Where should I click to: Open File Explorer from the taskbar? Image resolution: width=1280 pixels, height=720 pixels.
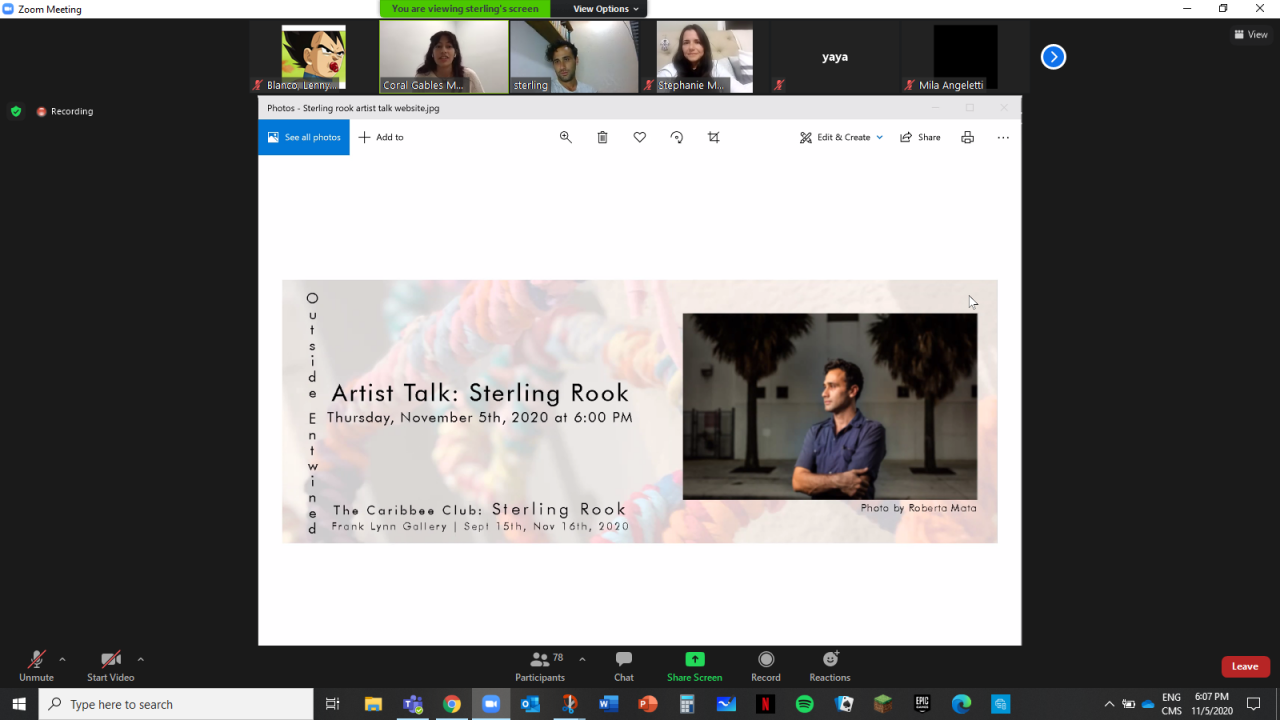pyautogui.click(x=373, y=704)
